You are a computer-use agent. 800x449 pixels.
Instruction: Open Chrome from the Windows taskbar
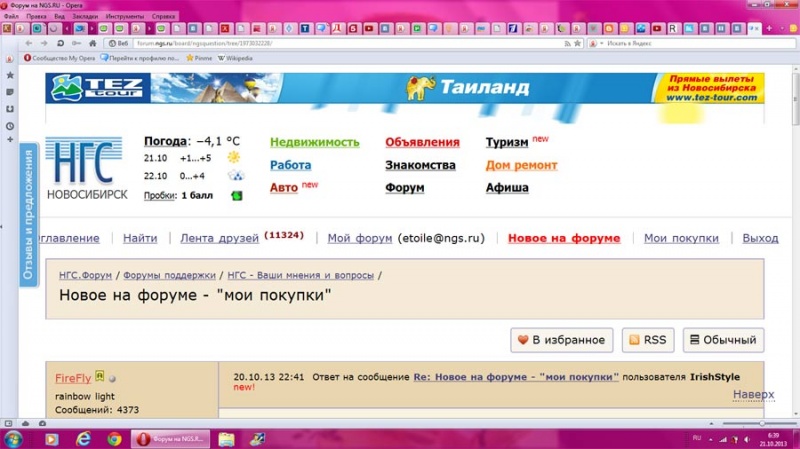pyautogui.click(x=115, y=438)
